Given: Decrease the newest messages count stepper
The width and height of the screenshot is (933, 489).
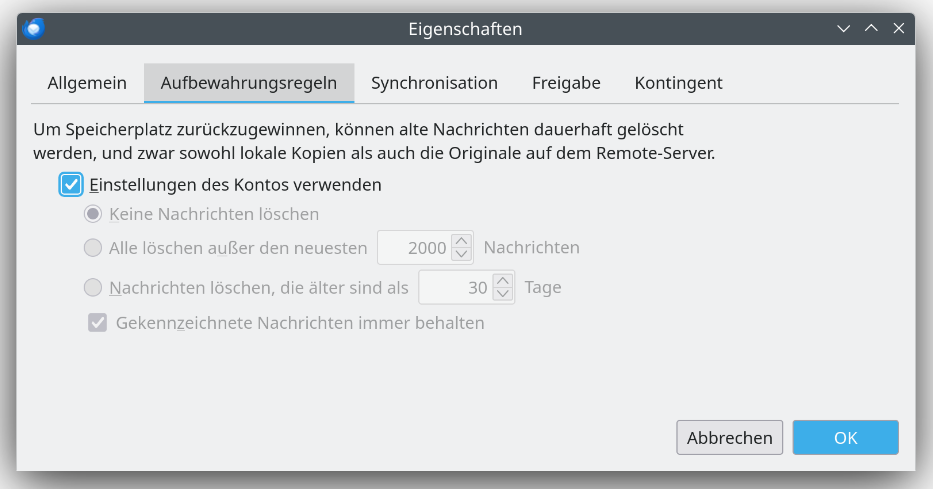Looking at the screenshot, I should [461, 254].
